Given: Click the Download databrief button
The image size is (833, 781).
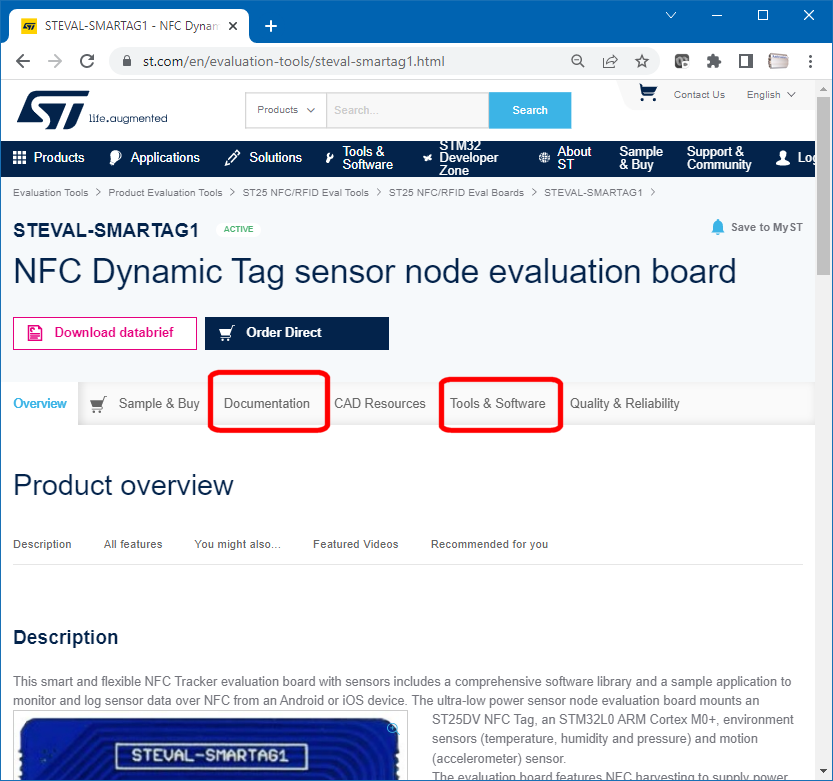Looking at the screenshot, I should click(x=105, y=333).
